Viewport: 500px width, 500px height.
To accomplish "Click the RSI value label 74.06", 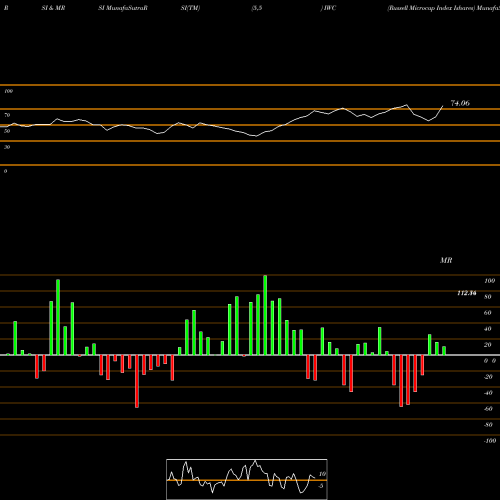I will [x=460, y=103].
